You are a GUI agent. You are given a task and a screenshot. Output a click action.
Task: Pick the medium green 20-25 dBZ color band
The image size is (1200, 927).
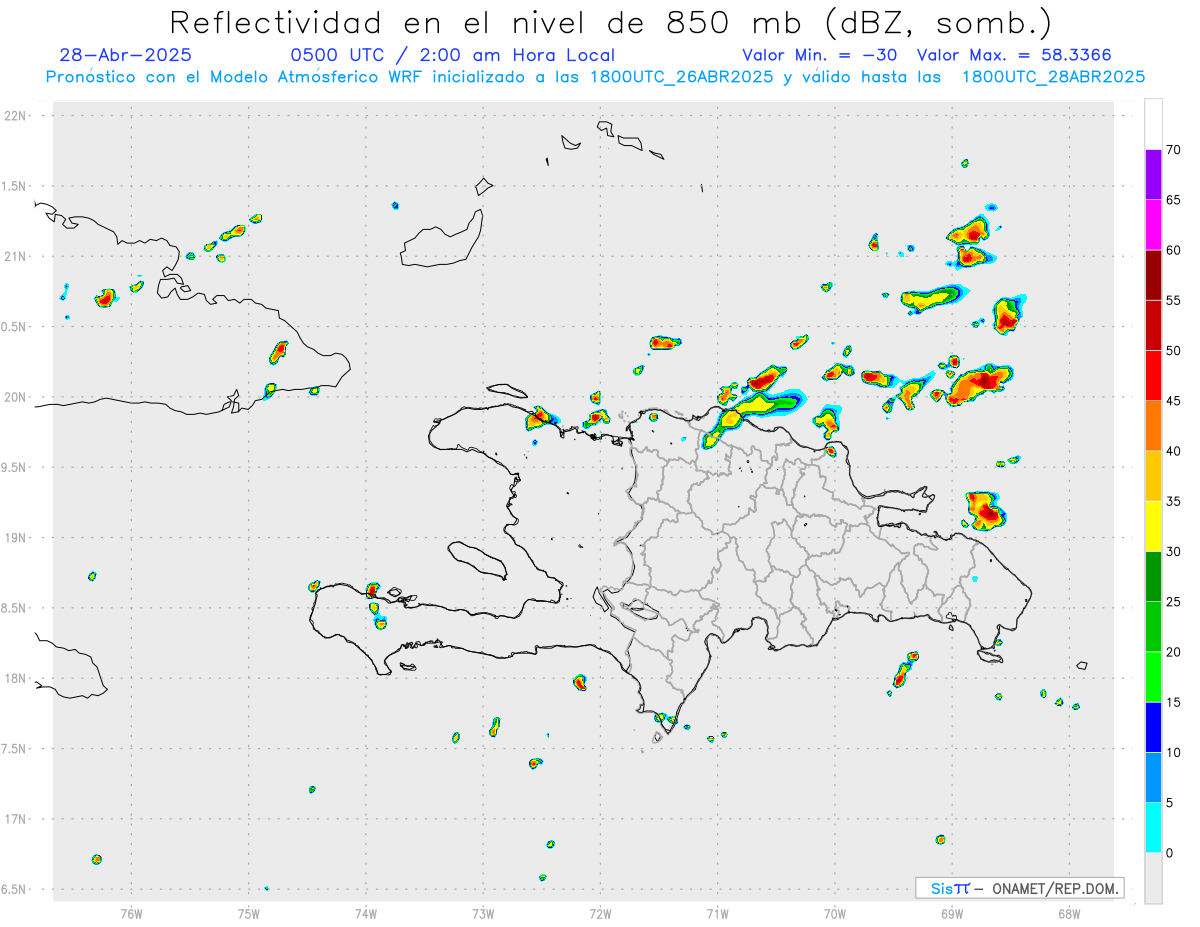1153,626
